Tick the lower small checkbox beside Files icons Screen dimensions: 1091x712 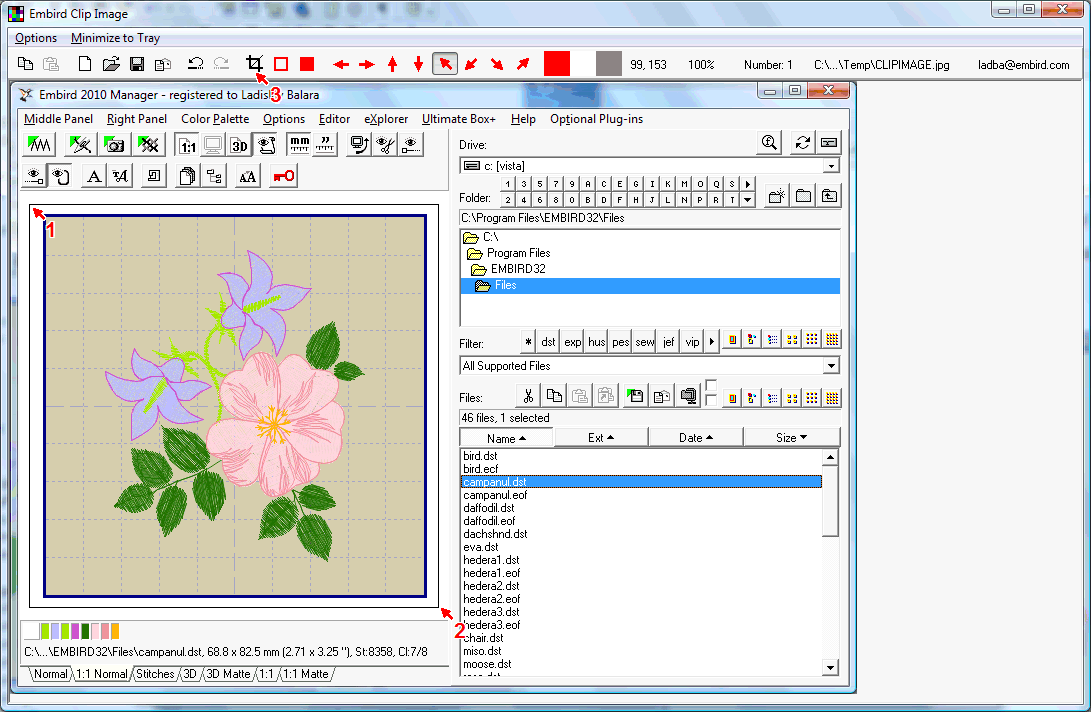click(x=711, y=399)
